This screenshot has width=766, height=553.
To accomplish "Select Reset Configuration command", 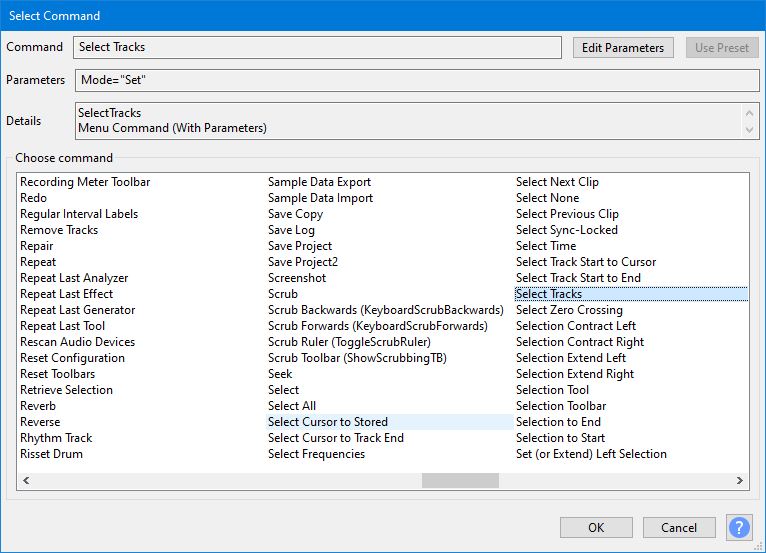I will coord(72,358).
